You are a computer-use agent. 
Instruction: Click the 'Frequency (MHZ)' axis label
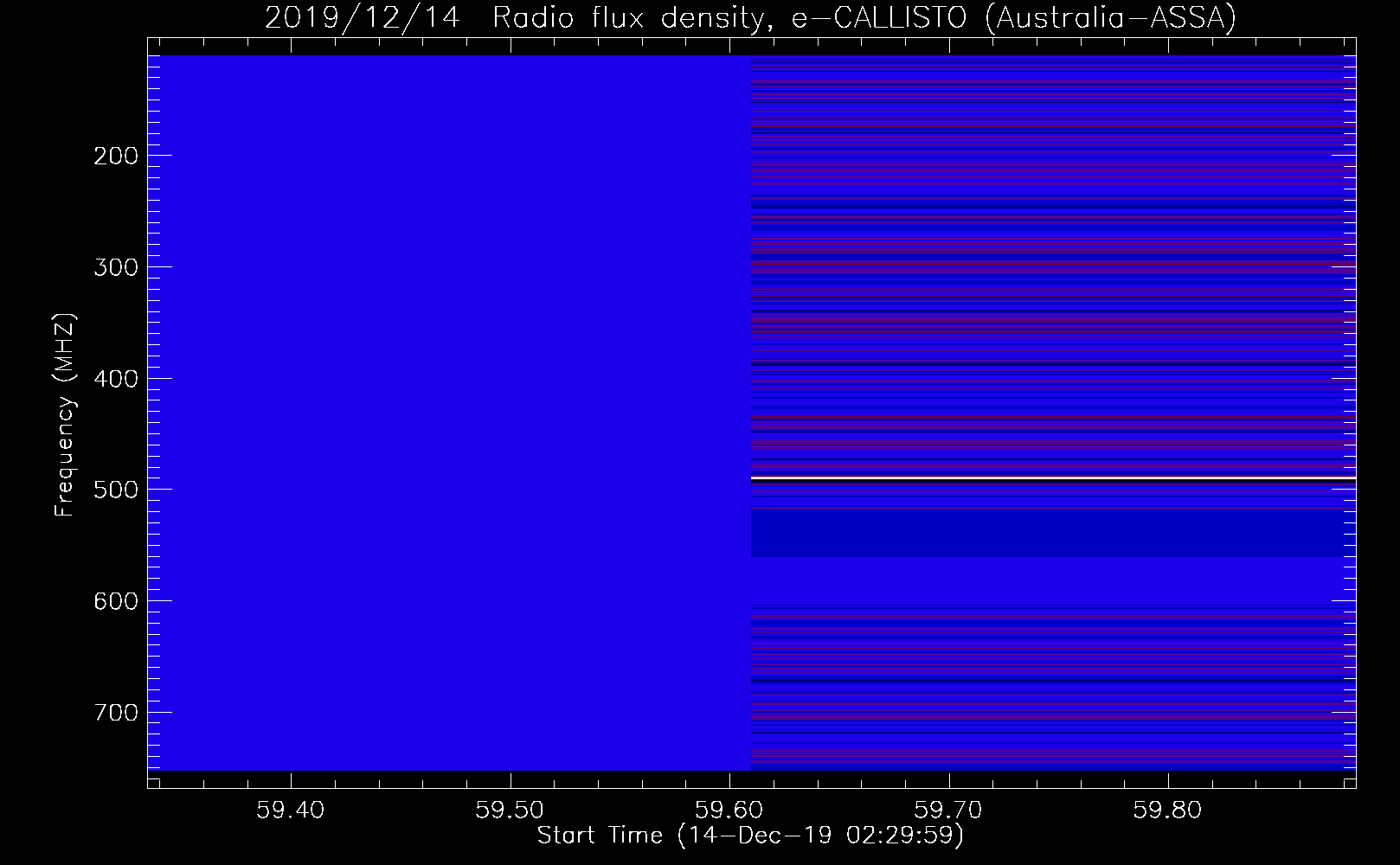66,415
